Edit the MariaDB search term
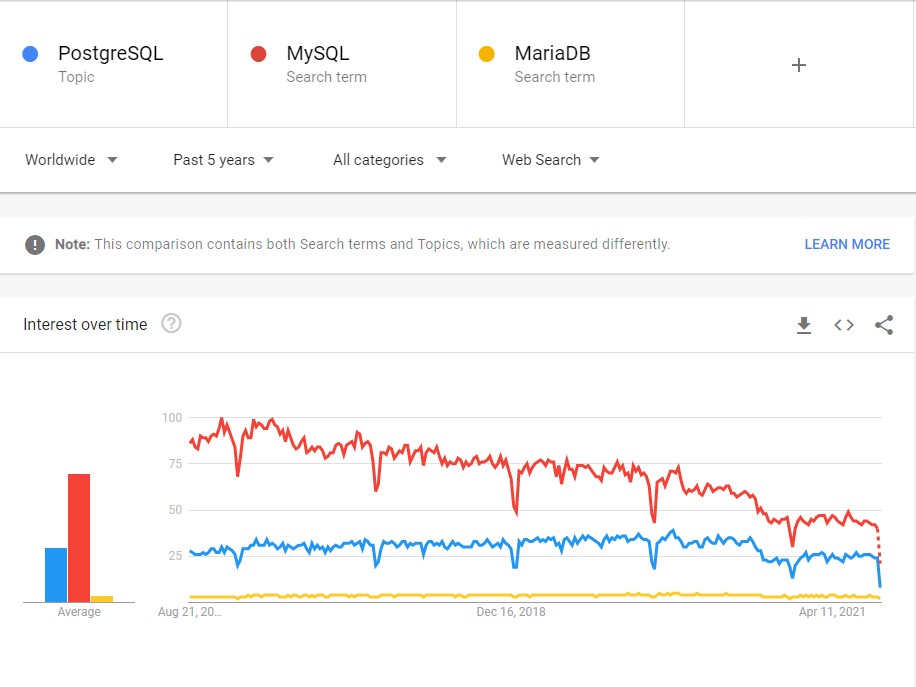This screenshot has height=687, width=916. 570,64
